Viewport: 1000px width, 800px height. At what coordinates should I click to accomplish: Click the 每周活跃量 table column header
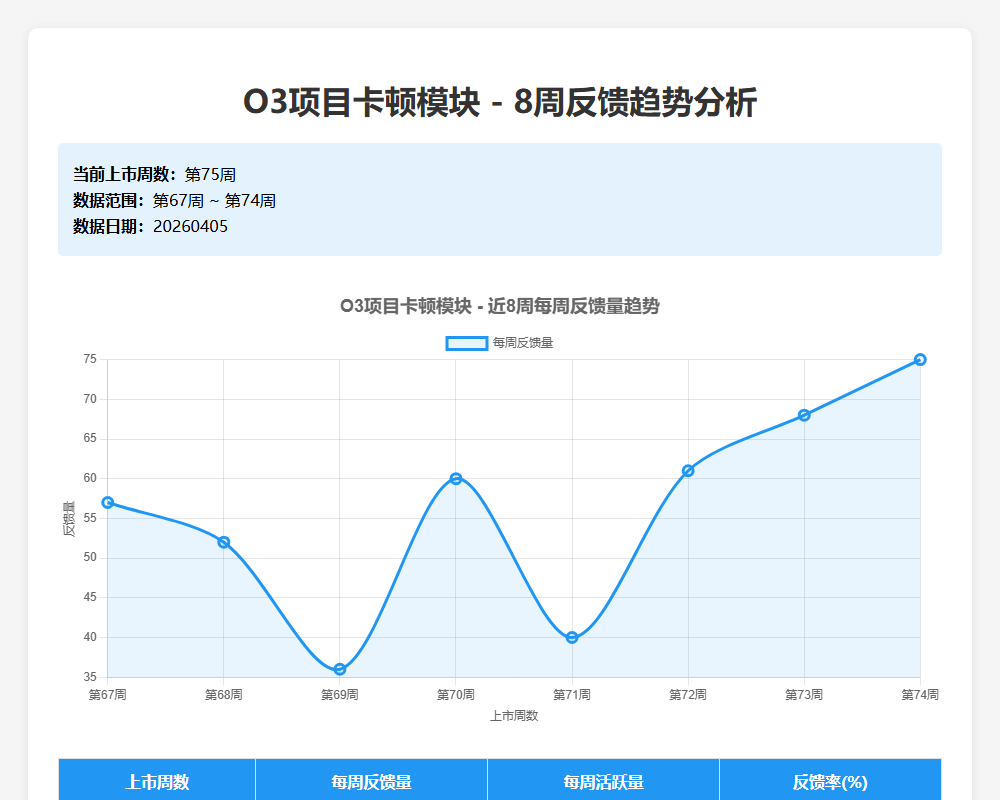point(603,781)
